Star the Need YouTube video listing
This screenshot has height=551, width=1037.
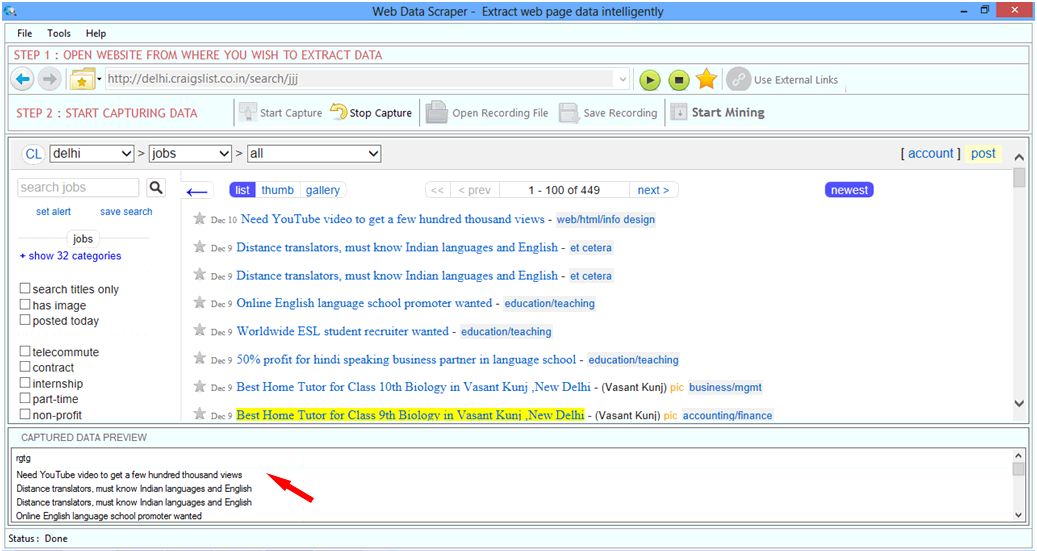click(199, 218)
